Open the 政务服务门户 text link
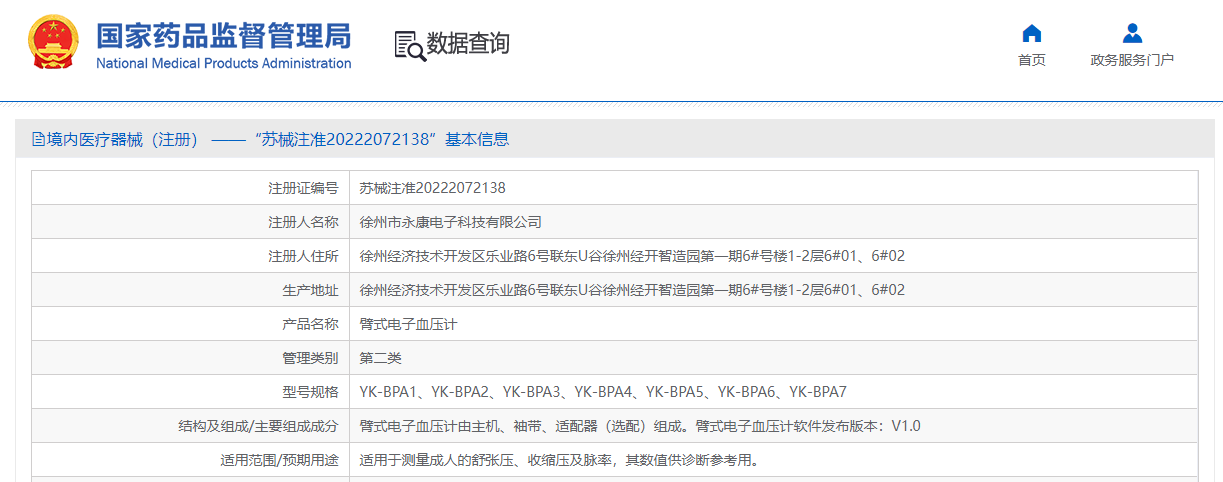This screenshot has height=482, width=1223. pos(1132,60)
